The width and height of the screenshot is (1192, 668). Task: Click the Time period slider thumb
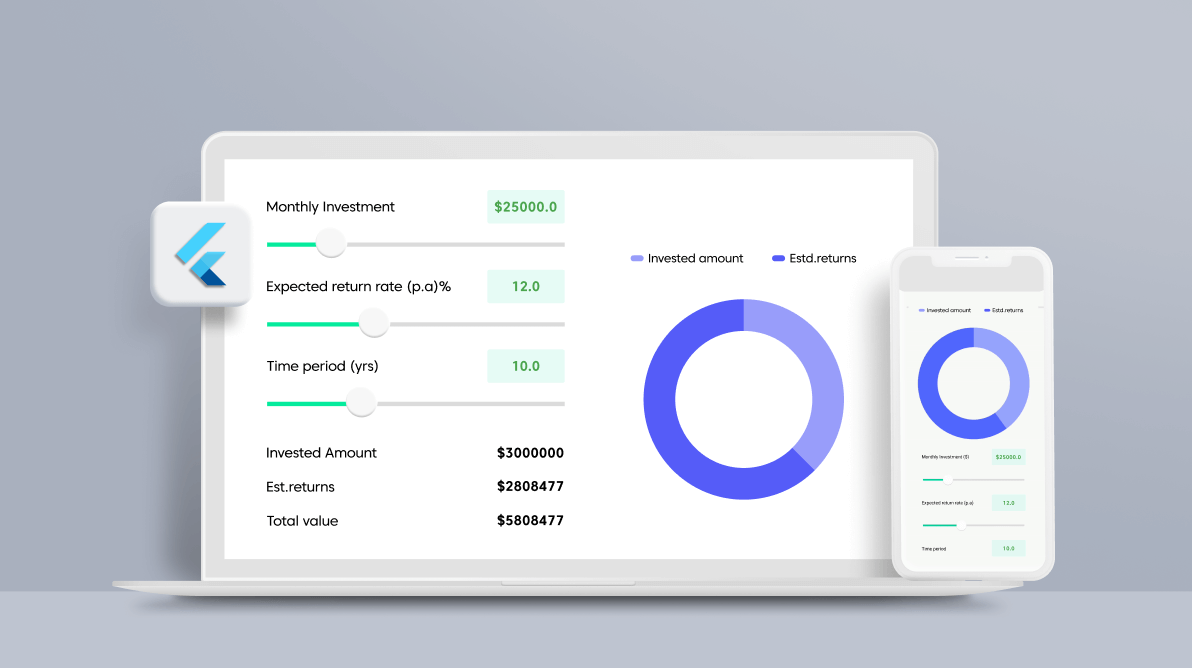click(x=360, y=403)
